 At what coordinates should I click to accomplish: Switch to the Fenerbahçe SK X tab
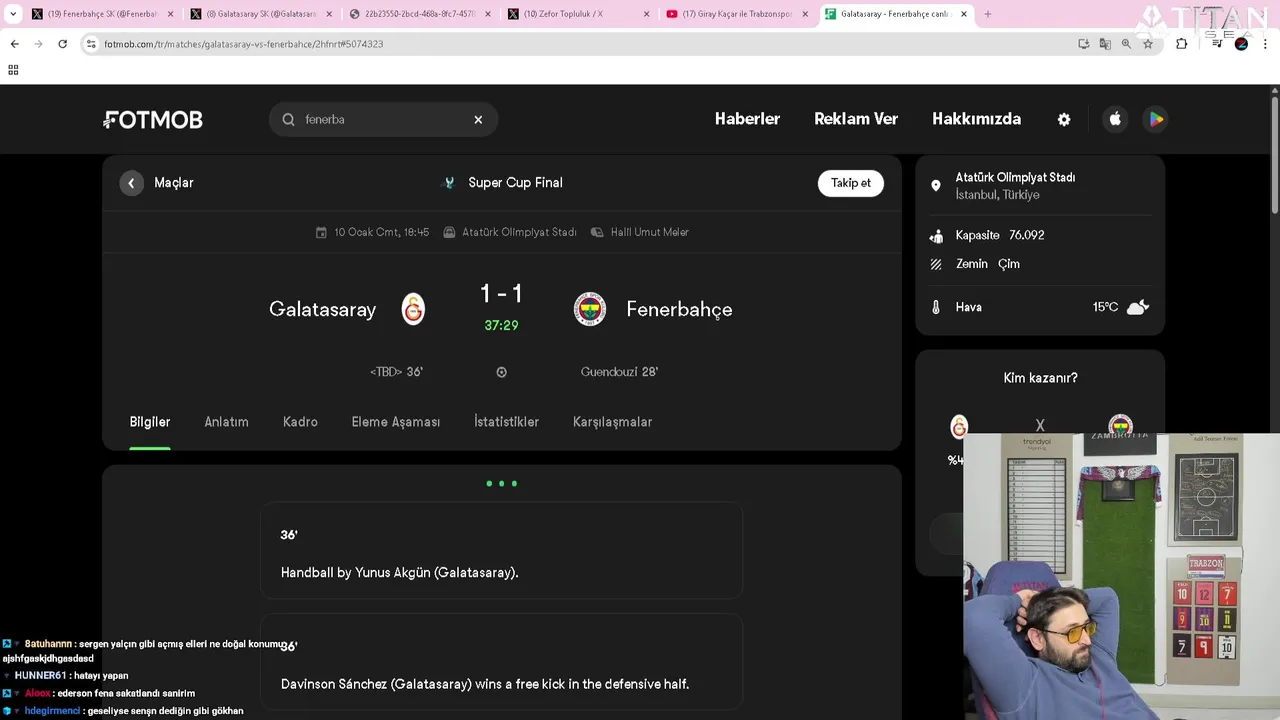pos(102,14)
